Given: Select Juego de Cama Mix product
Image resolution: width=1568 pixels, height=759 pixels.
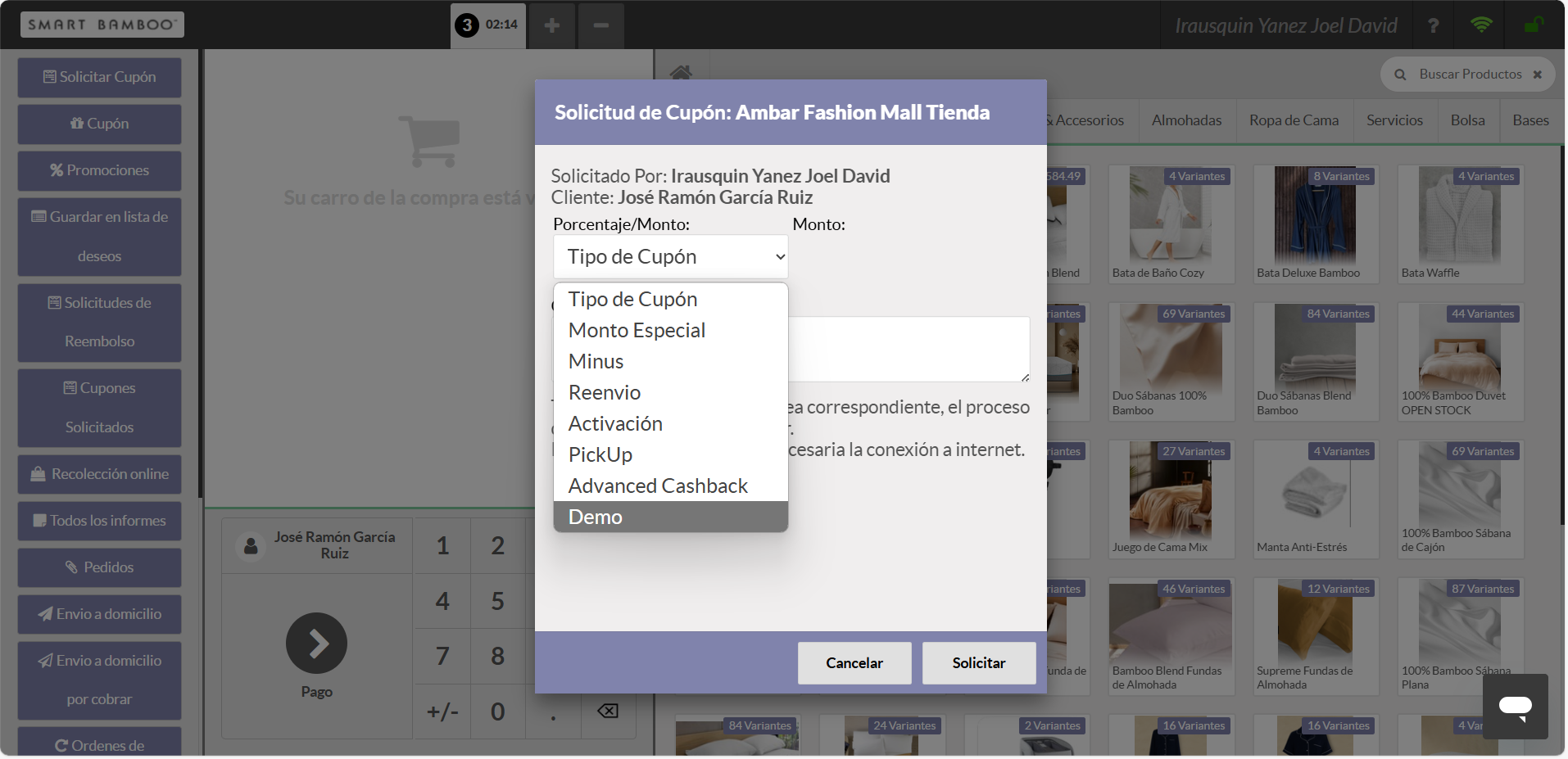Looking at the screenshot, I should click(x=1171, y=499).
